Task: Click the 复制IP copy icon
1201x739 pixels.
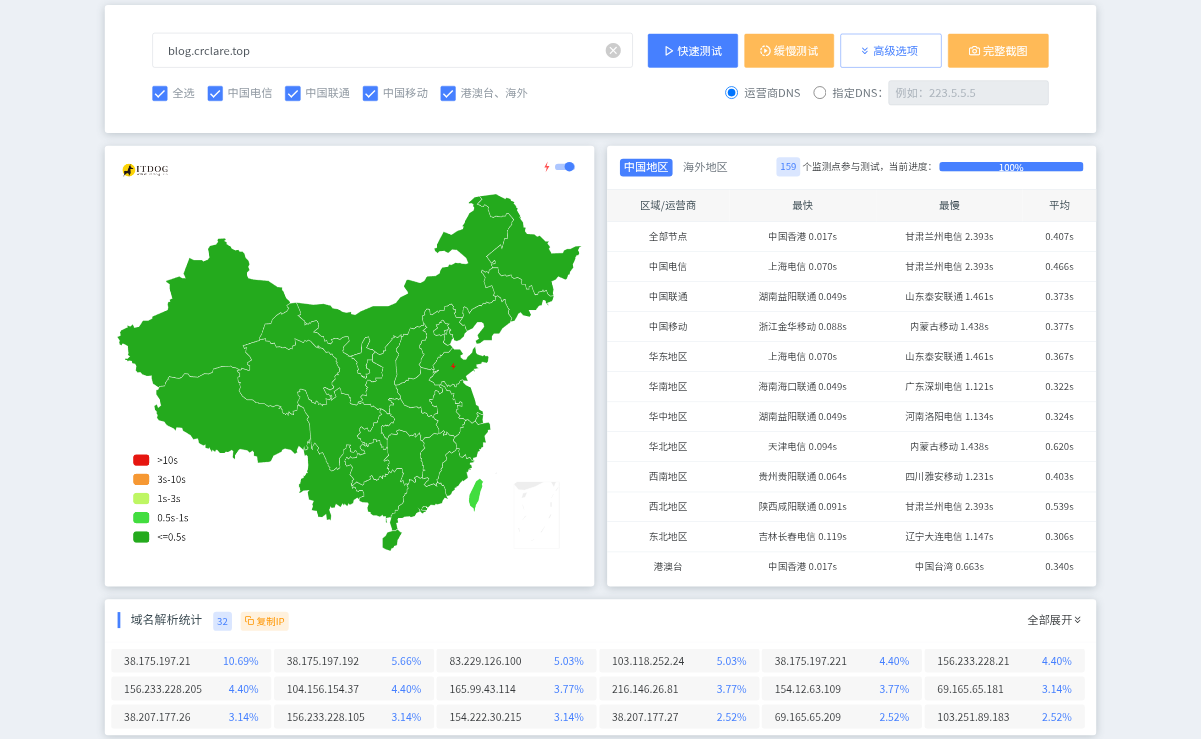Action: click(x=250, y=621)
